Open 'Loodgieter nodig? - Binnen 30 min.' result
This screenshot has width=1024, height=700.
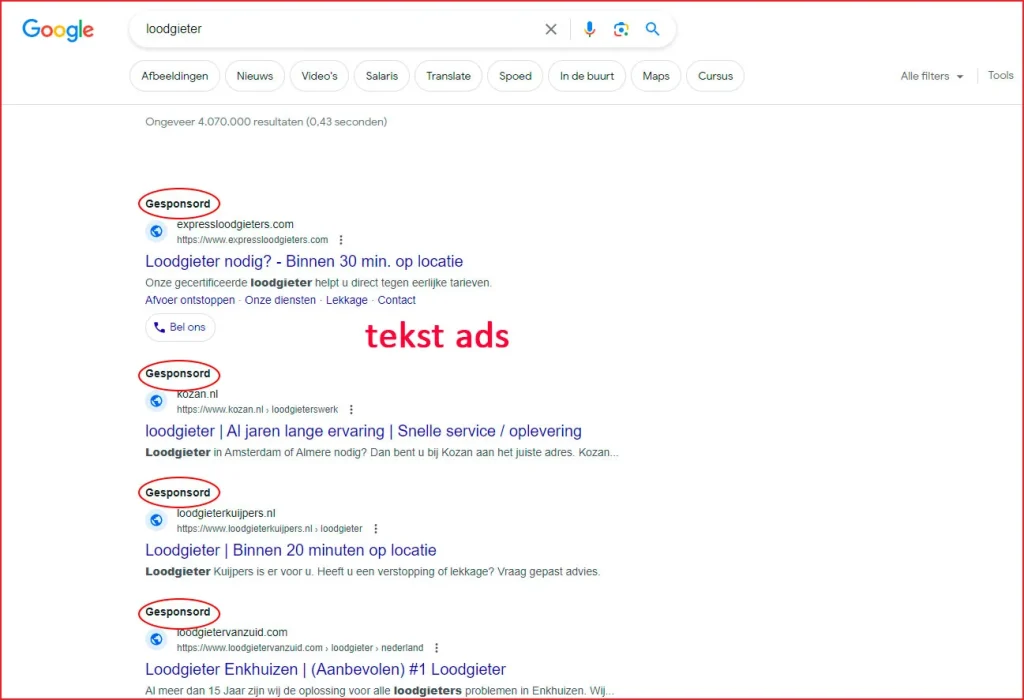pyautogui.click(x=304, y=261)
